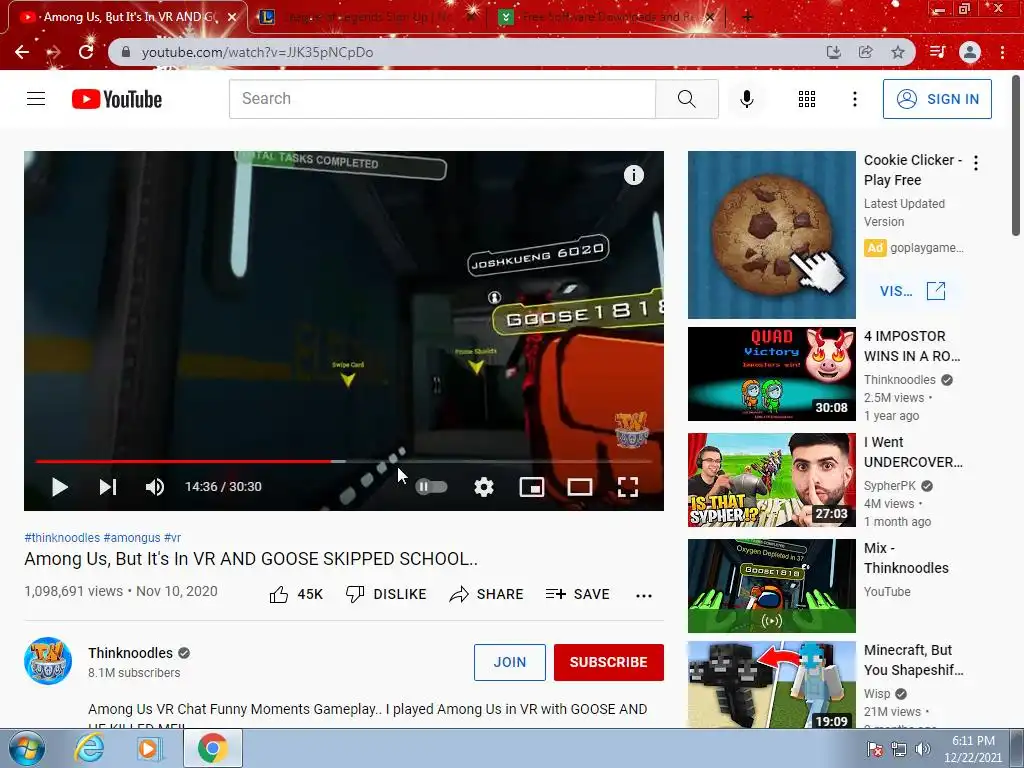This screenshot has width=1024, height=768.
Task: Bookmark this page with star
Action: click(898, 52)
